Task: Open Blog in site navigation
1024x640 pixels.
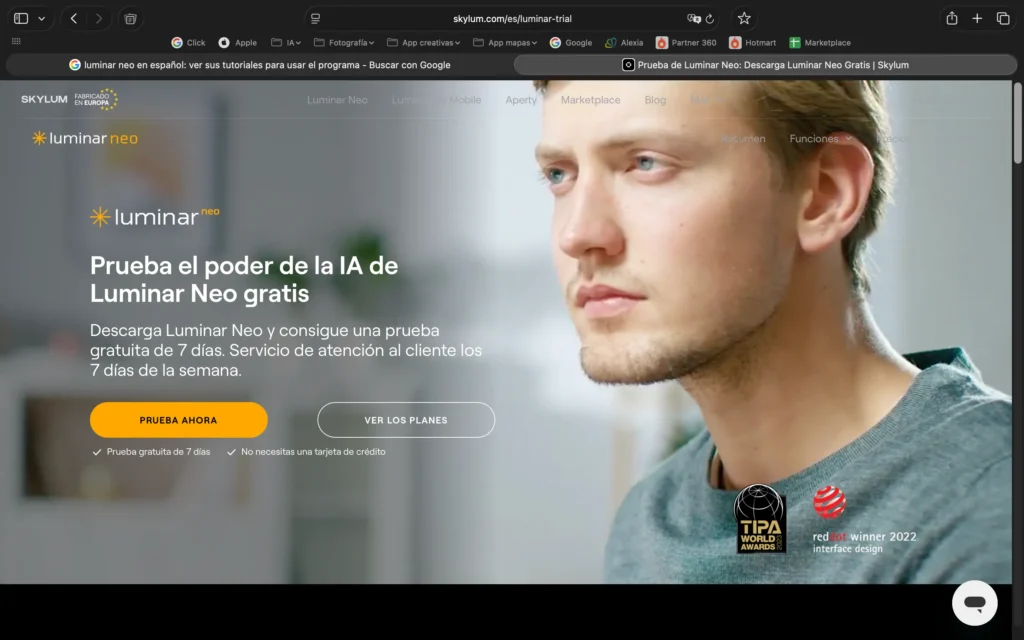Action: [655, 100]
